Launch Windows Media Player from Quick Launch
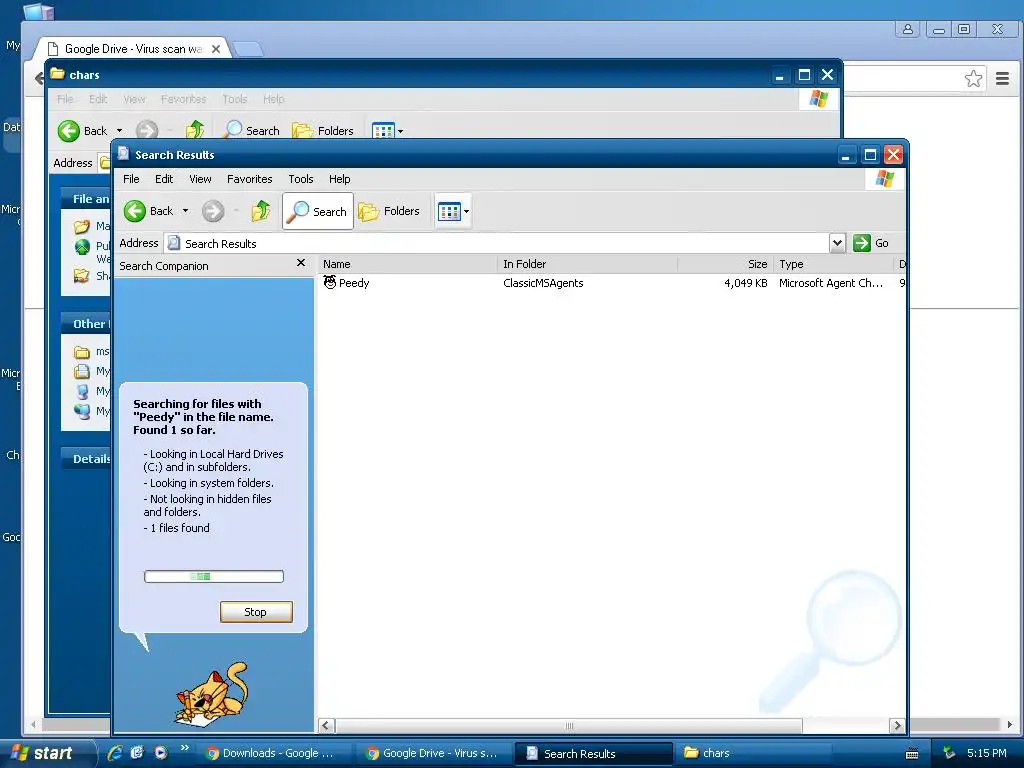 point(161,753)
